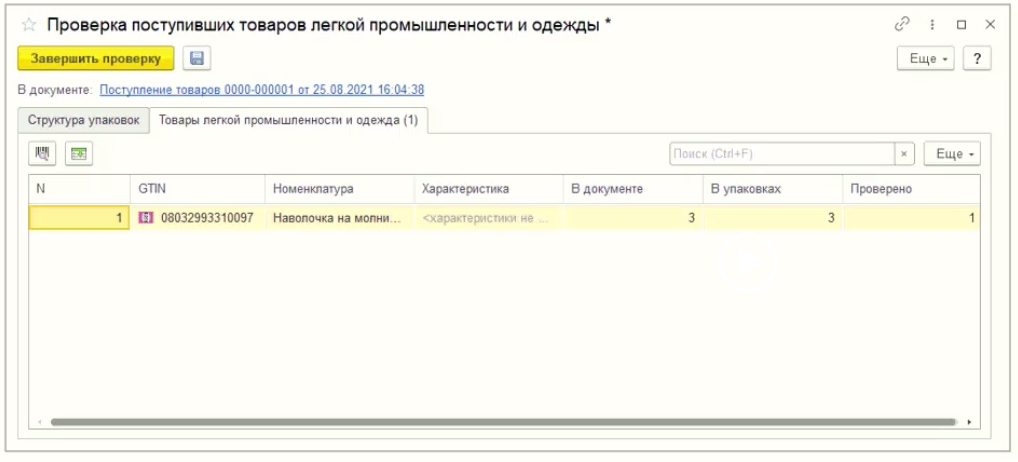
Task: Expand the table's Еще dropdown menu
Action: click(x=951, y=154)
